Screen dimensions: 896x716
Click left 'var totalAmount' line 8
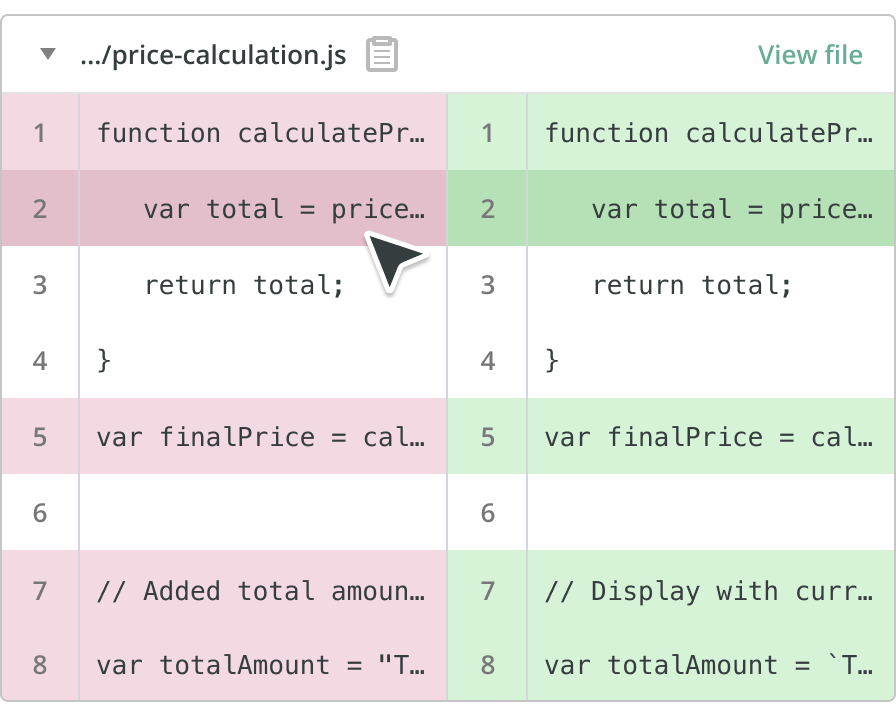(x=260, y=665)
